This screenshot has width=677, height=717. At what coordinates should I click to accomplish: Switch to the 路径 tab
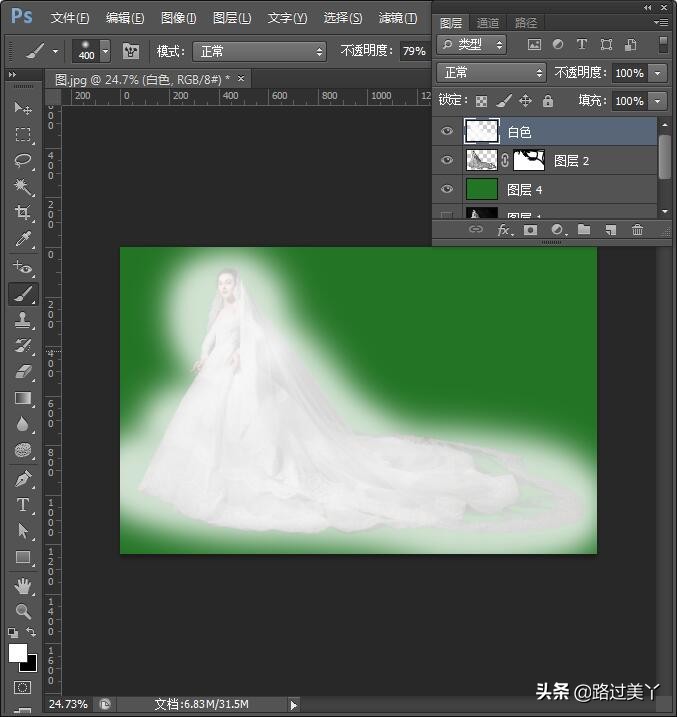point(526,23)
